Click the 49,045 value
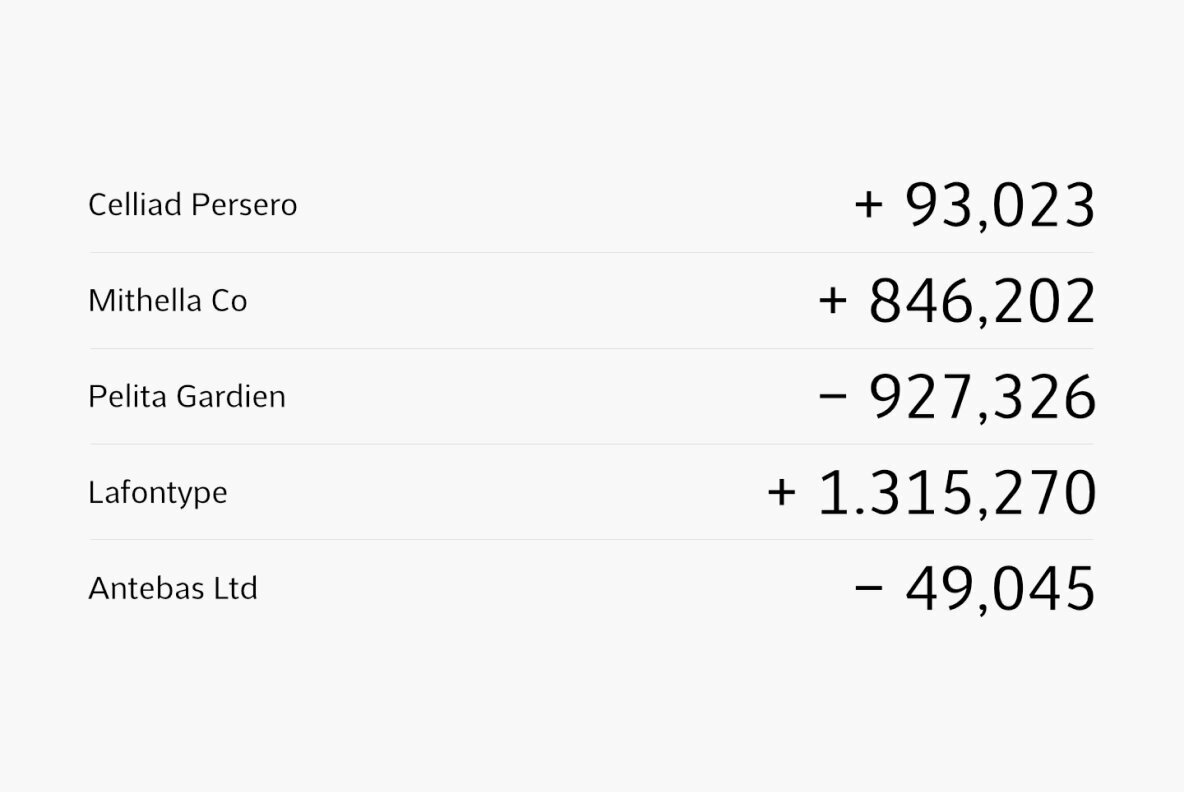This screenshot has height=792, width=1184. click(1000, 588)
